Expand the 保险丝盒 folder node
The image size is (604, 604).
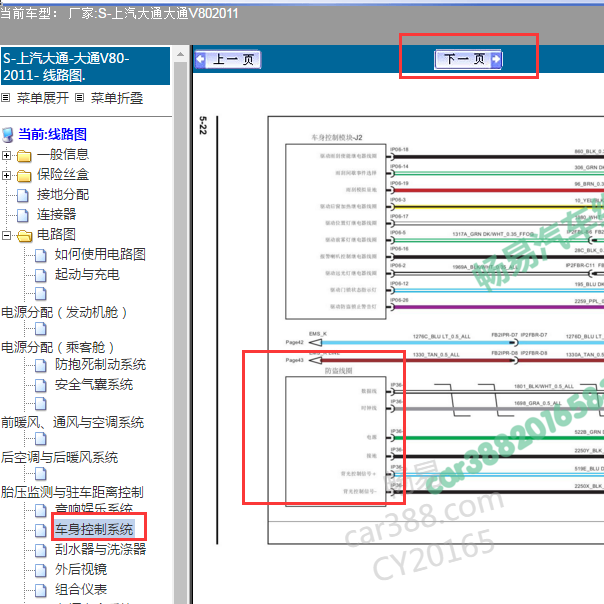coord(6,175)
